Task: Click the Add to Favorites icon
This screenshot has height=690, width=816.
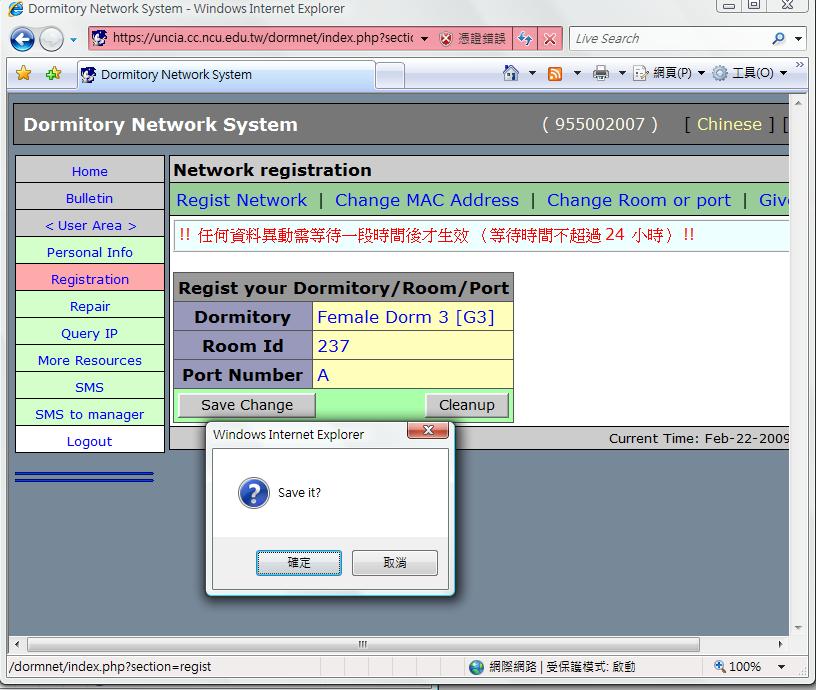Action: [53, 73]
